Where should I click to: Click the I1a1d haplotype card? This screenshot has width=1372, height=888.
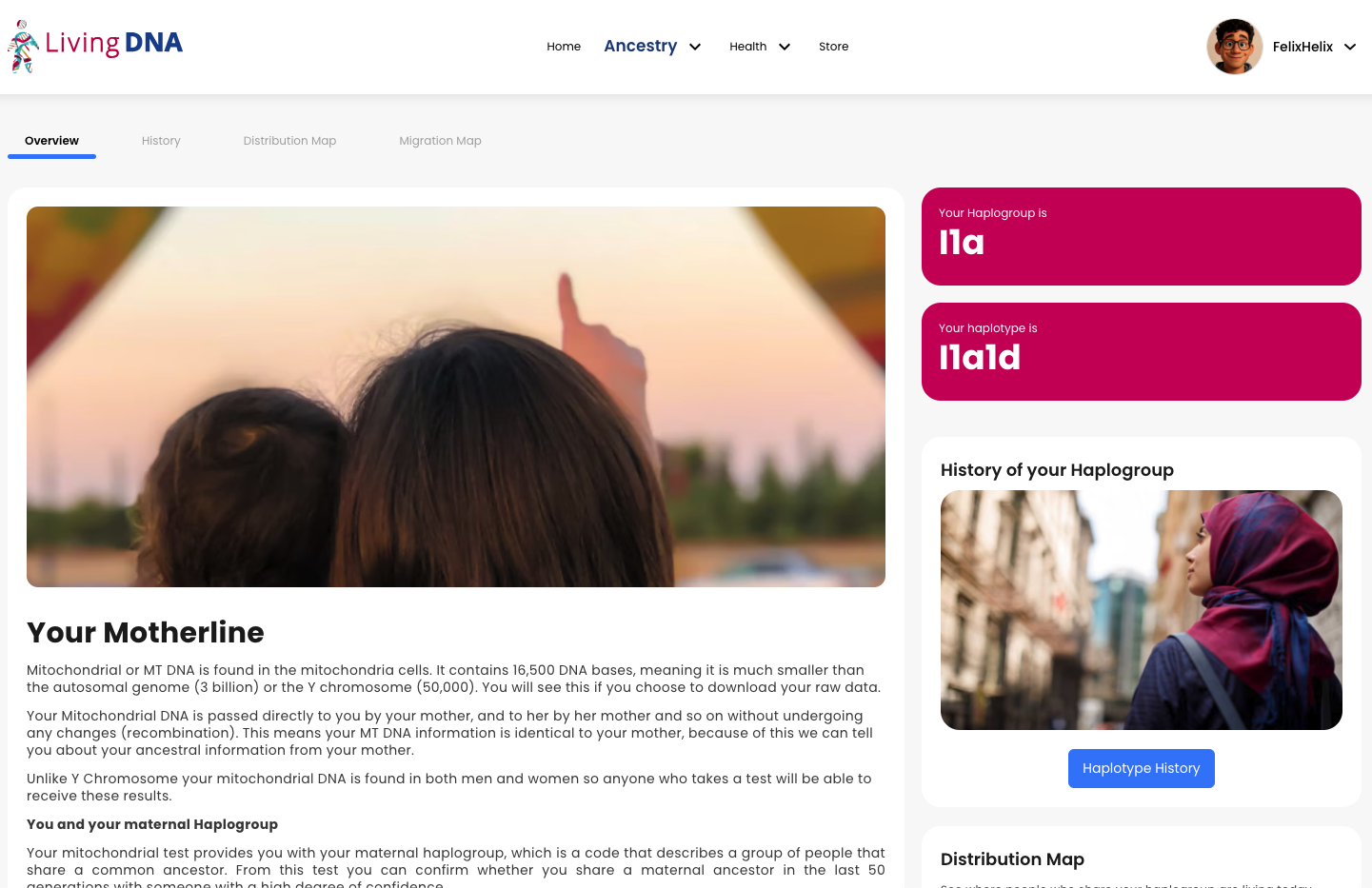coord(1141,351)
